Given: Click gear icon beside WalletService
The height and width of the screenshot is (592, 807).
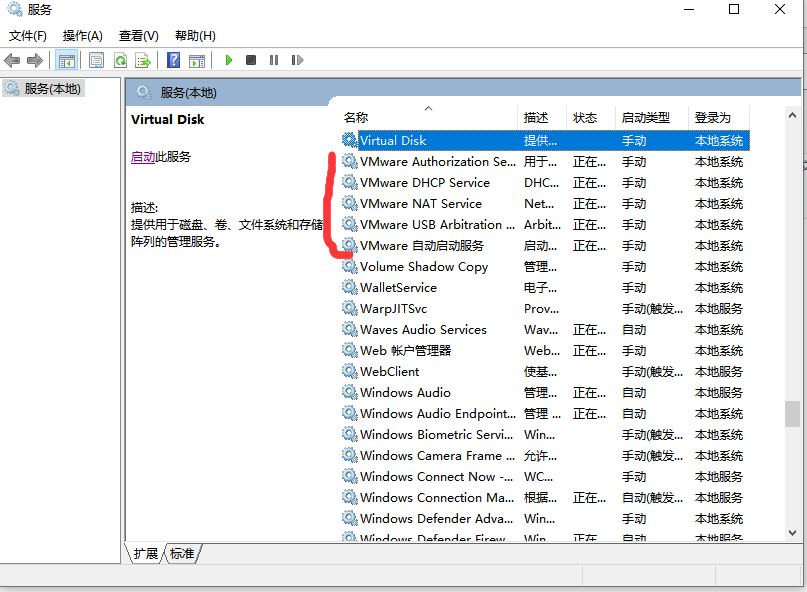Looking at the screenshot, I should coord(350,287).
